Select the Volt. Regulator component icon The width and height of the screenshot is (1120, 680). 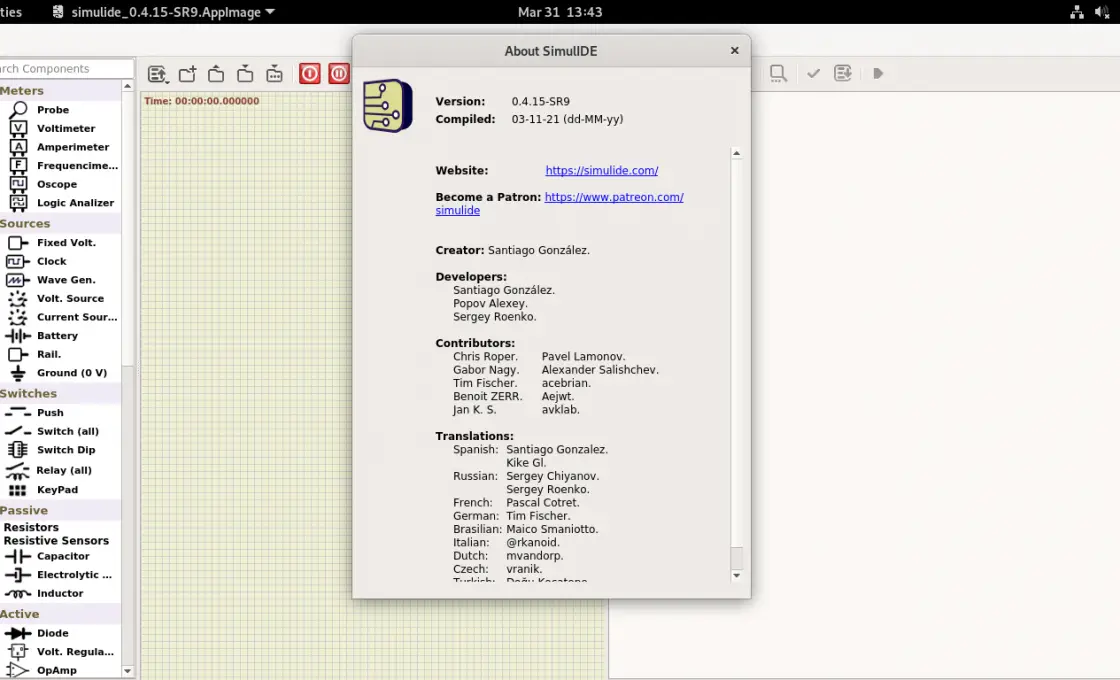pos(18,651)
